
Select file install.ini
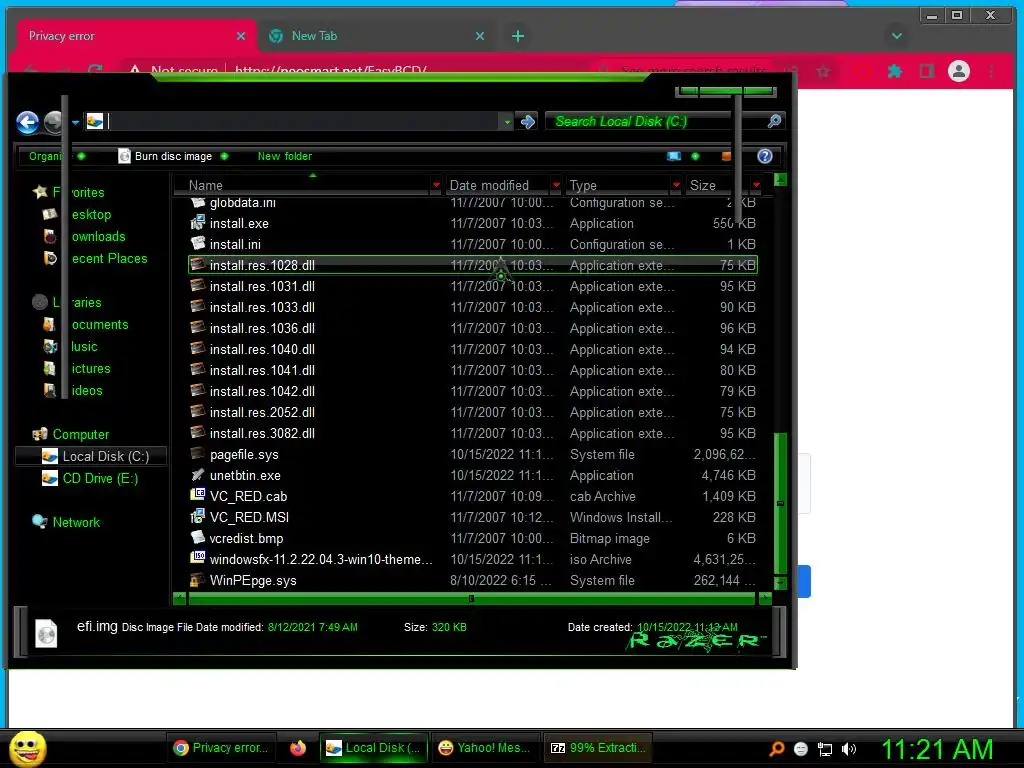pyautogui.click(x=472, y=244)
